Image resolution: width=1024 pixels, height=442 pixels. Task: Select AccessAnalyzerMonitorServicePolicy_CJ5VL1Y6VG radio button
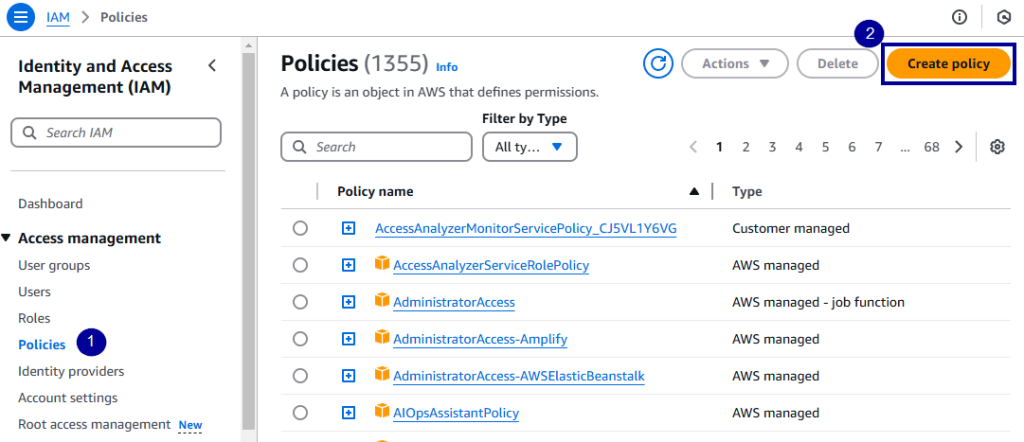300,229
